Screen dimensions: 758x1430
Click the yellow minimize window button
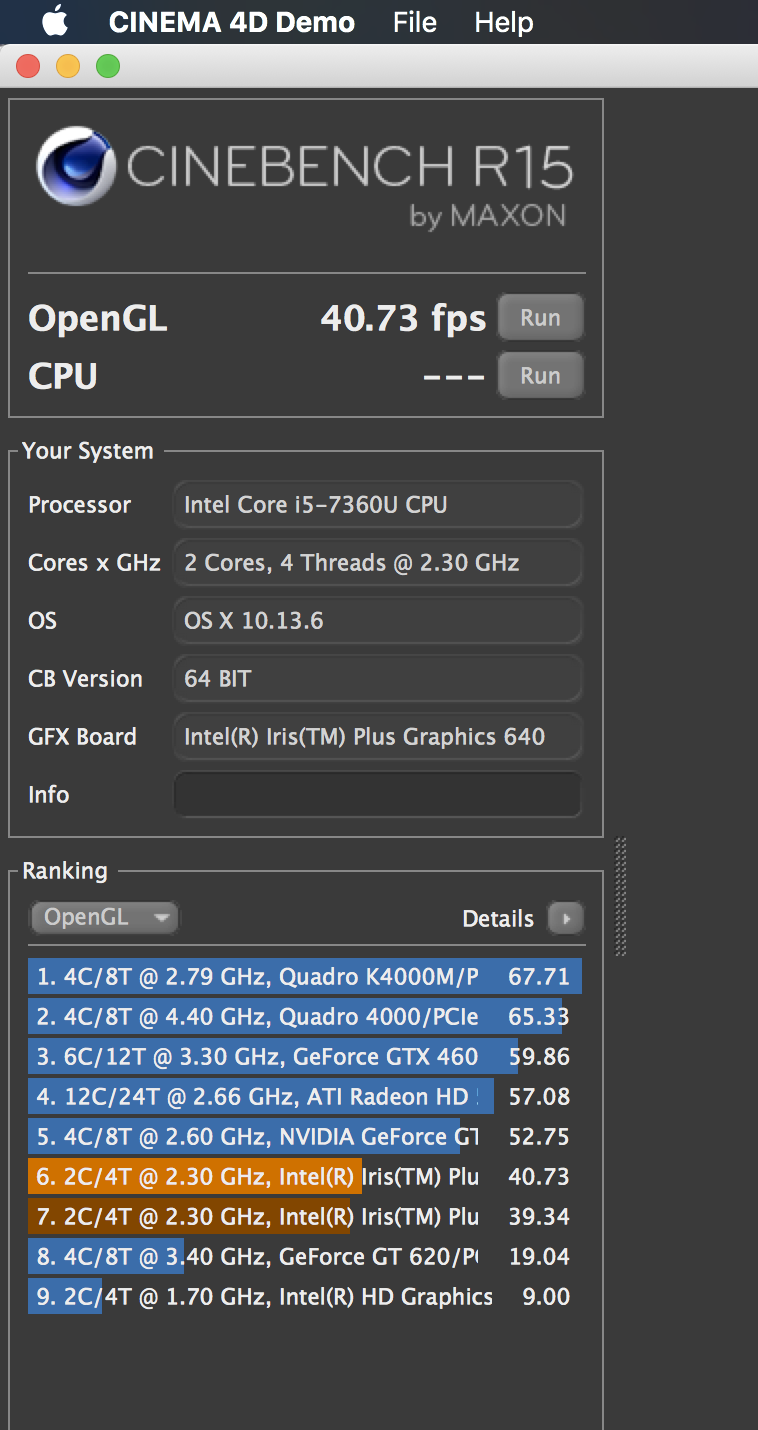point(68,66)
